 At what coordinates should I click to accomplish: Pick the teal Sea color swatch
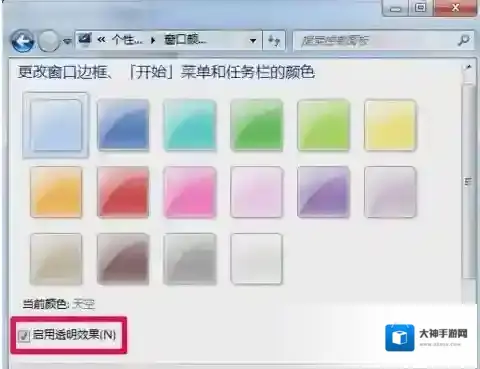click(x=190, y=125)
